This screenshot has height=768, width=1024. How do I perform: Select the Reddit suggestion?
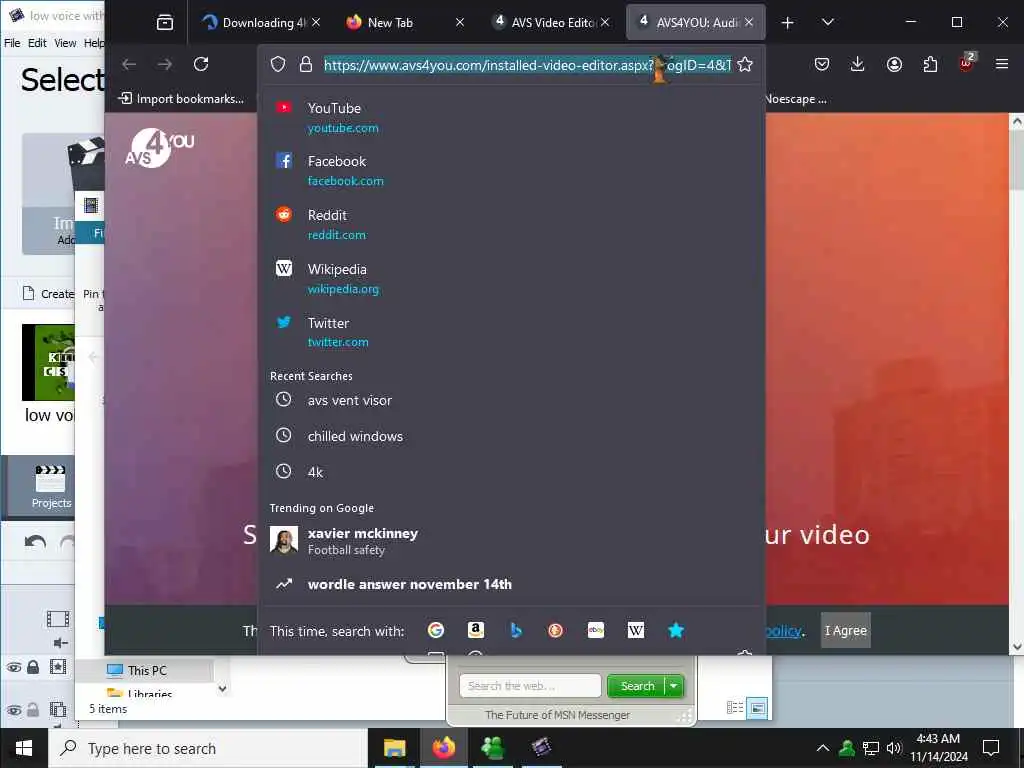tap(511, 225)
